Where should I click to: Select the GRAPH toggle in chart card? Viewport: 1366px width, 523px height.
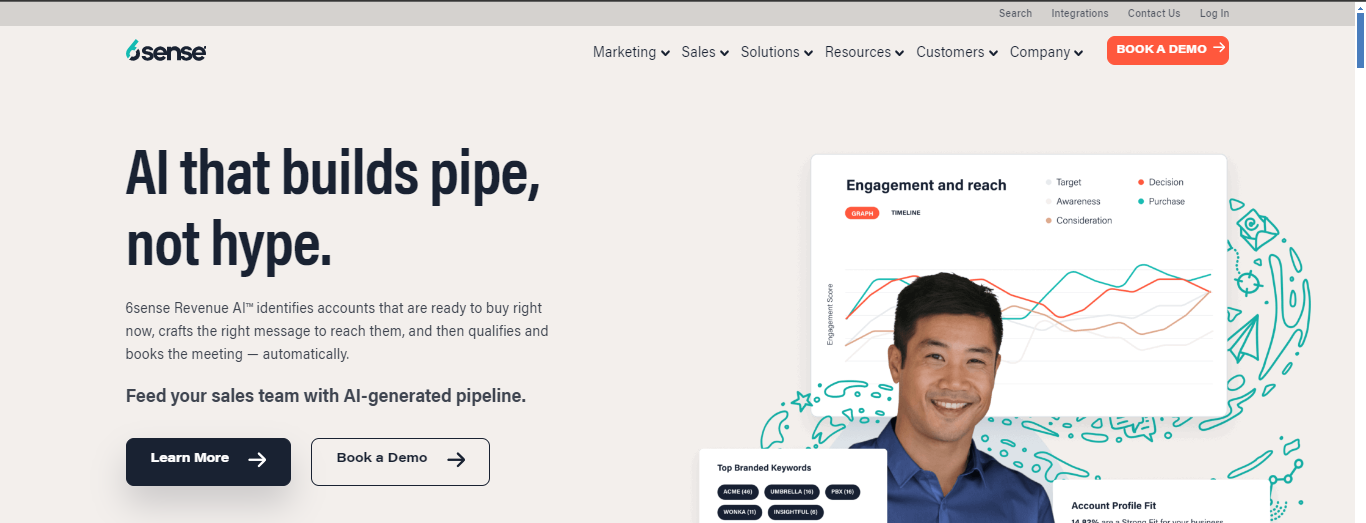point(862,213)
